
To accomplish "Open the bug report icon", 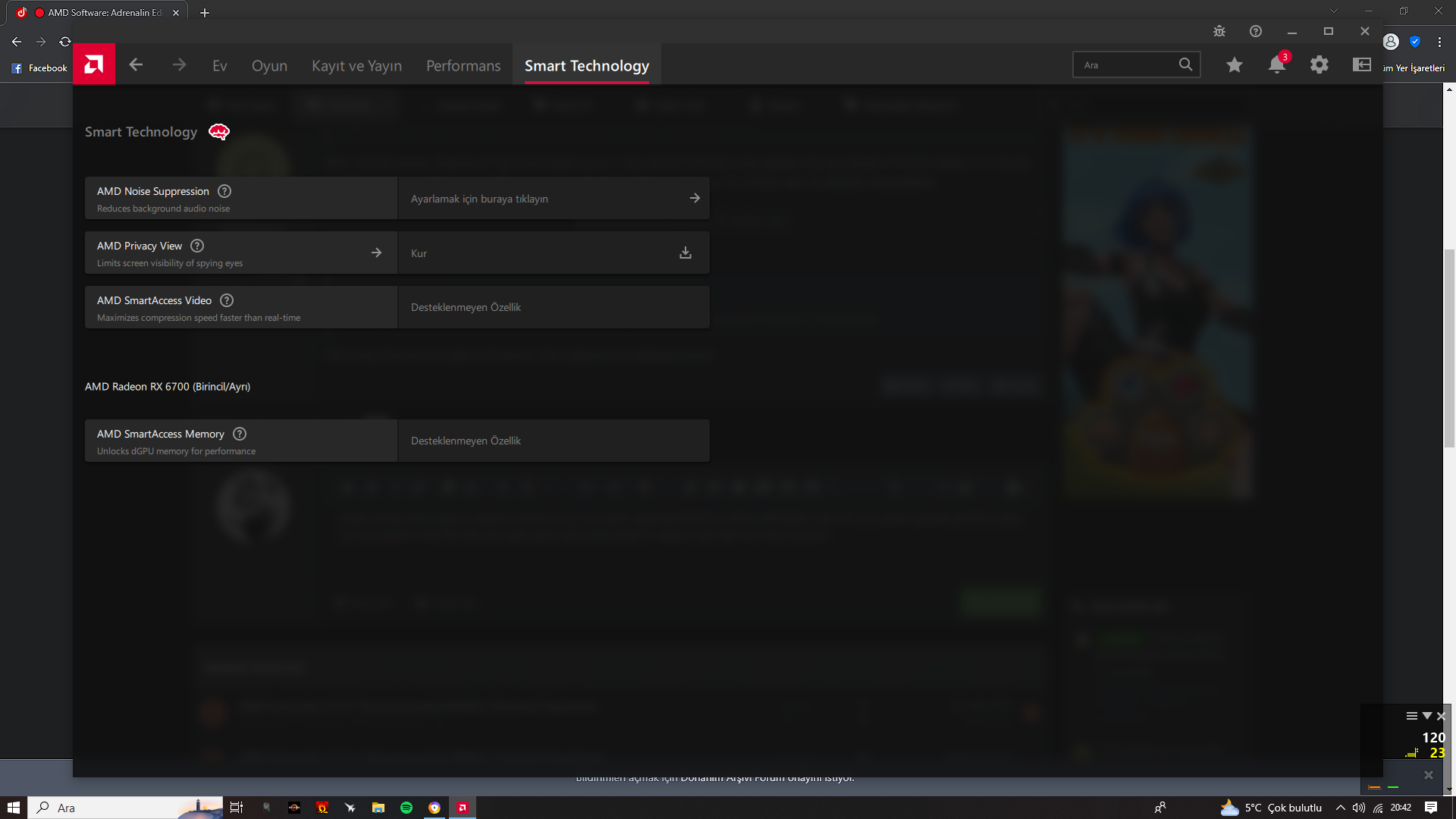I will click(1219, 31).
